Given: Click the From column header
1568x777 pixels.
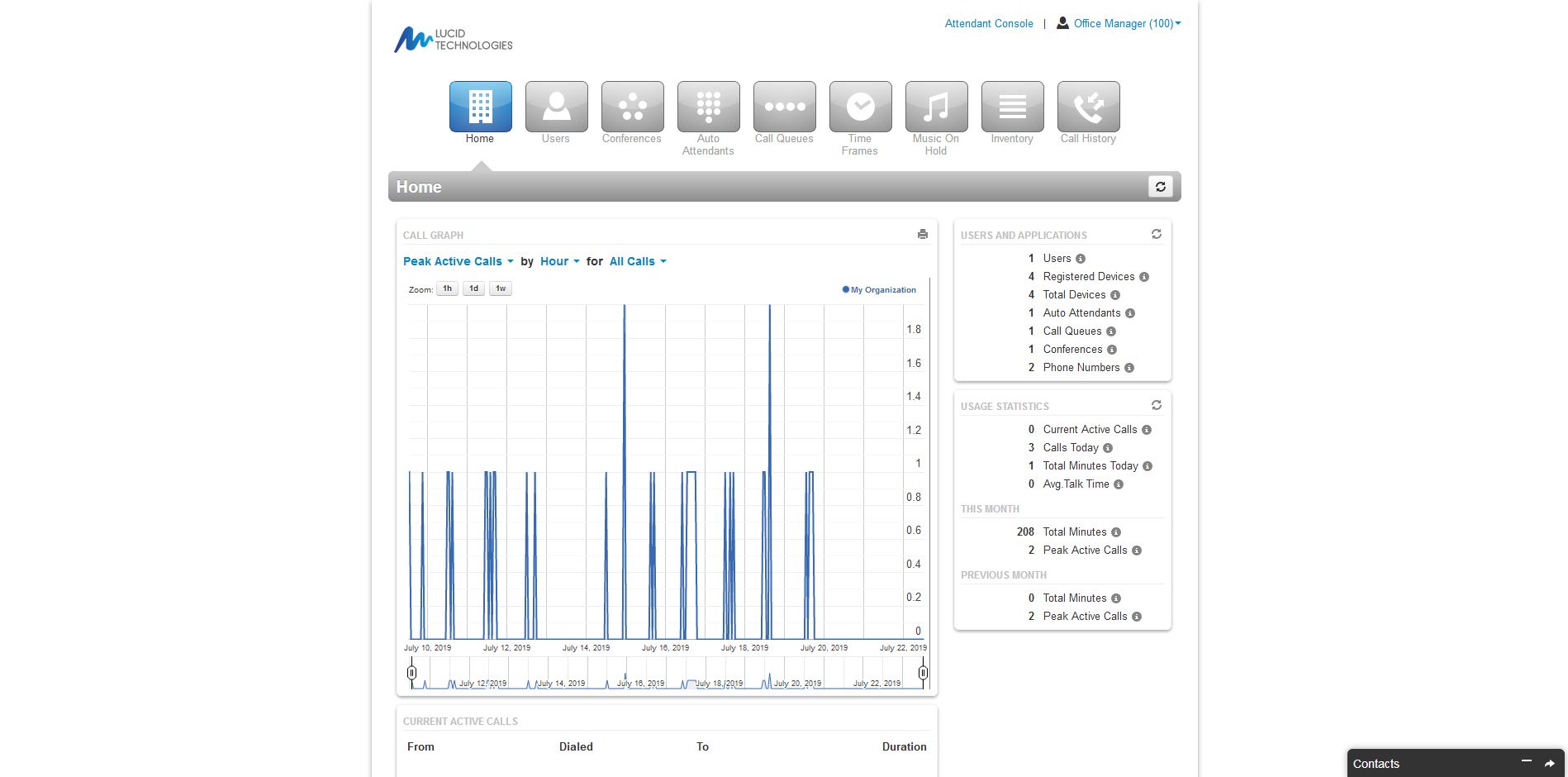Looking at the screenshot, I should (421, 746).
